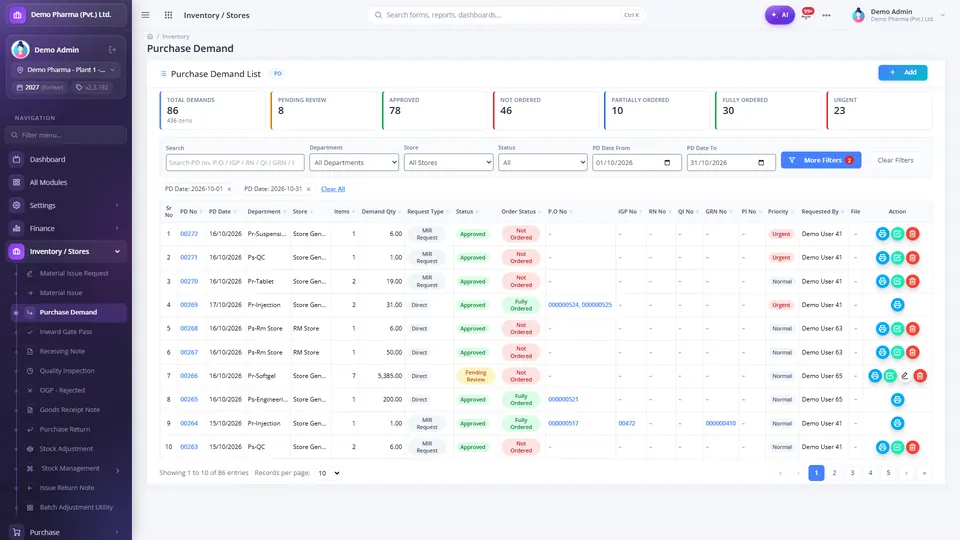Focus the global search bar
Screen dimensions: 960x540
tap(506, 15)
